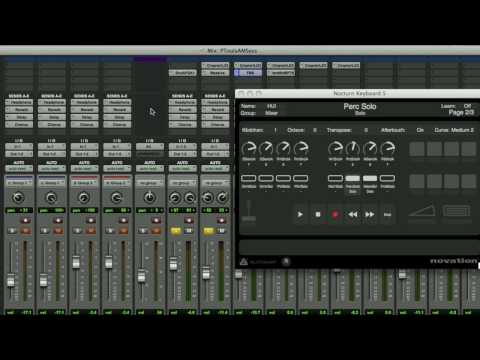Arm the red Nocturn record button
This screenshot has width=480, height=360.
click(x=335, y=214)
